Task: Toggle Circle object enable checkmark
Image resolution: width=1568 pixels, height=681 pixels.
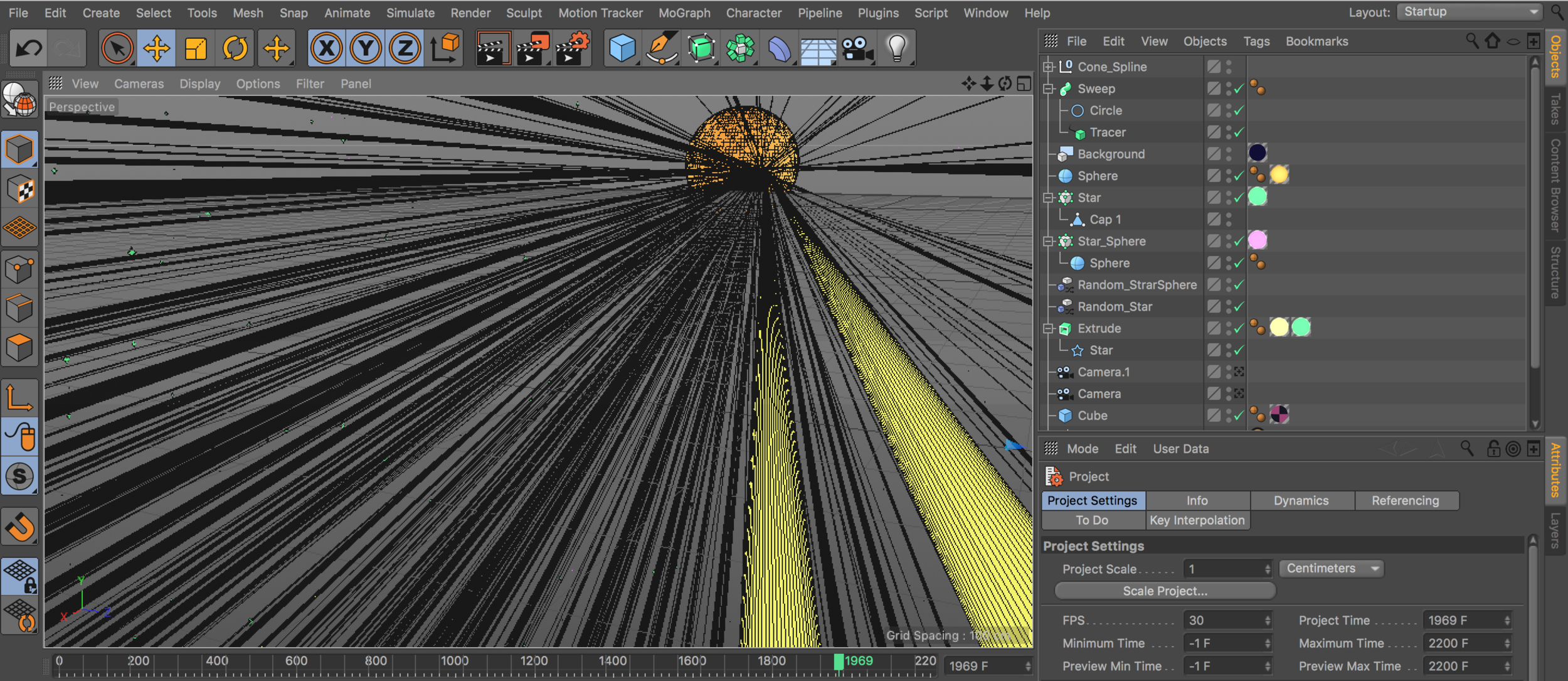Action: click(1239, 110)
